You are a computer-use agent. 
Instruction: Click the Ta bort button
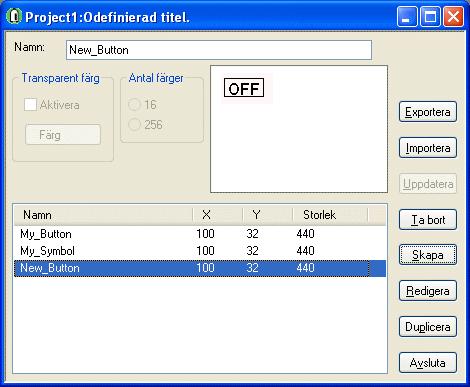point(428,220)
